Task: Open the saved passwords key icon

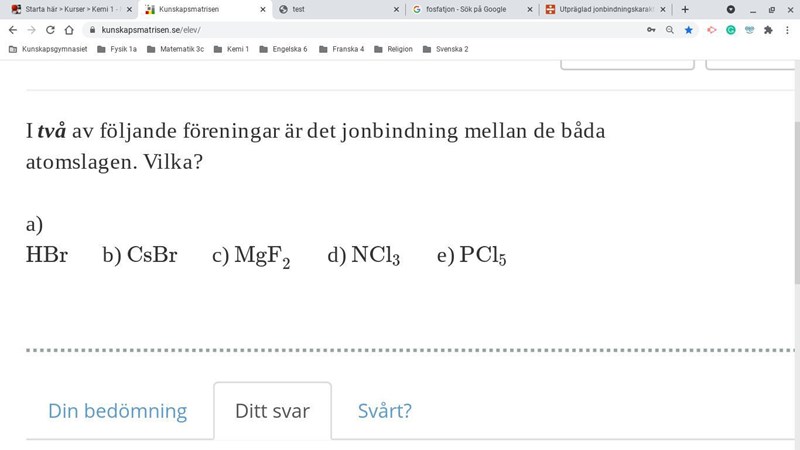Action: [651, 30]
